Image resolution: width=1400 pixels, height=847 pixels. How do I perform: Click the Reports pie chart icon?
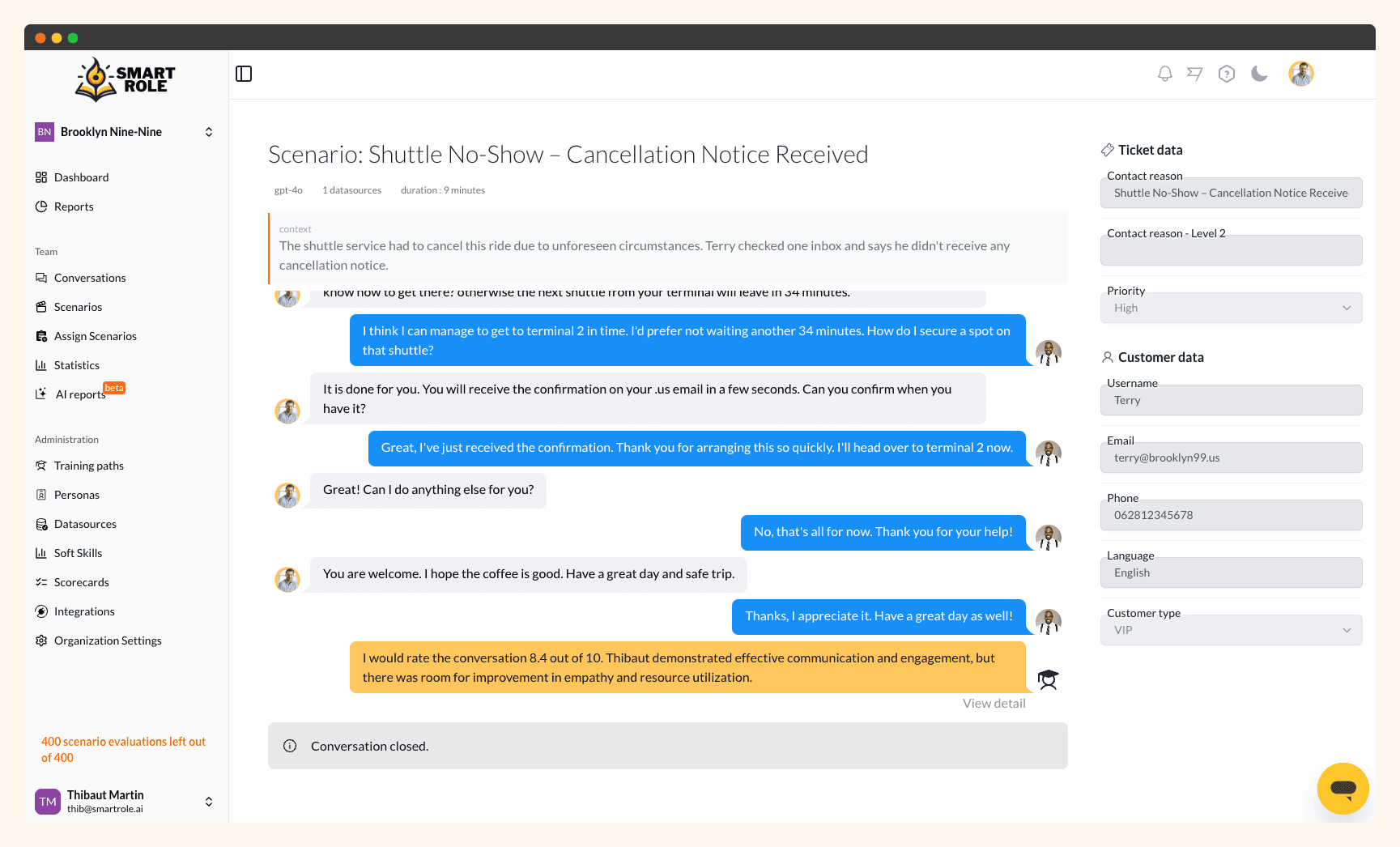point(41,206)
